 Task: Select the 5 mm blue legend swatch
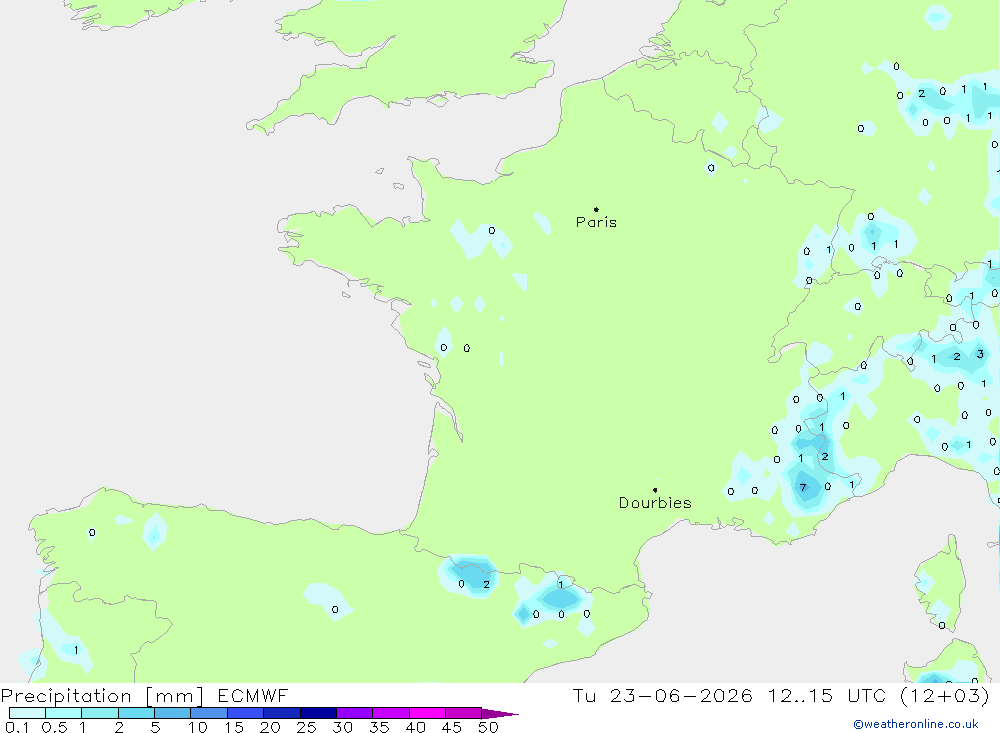pos(172,713)
